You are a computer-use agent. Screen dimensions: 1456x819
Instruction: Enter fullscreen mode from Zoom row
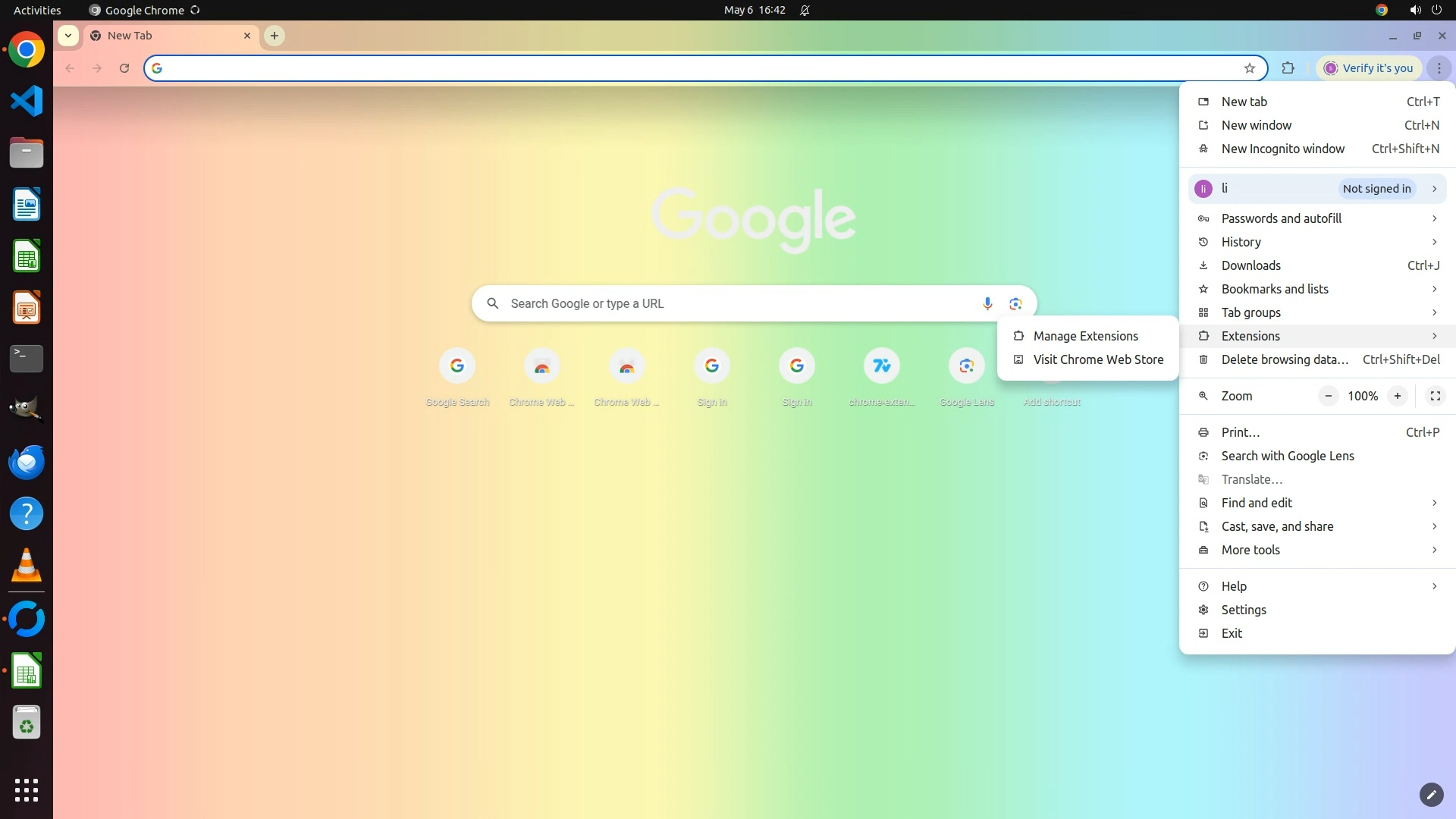click(1435, 396)
